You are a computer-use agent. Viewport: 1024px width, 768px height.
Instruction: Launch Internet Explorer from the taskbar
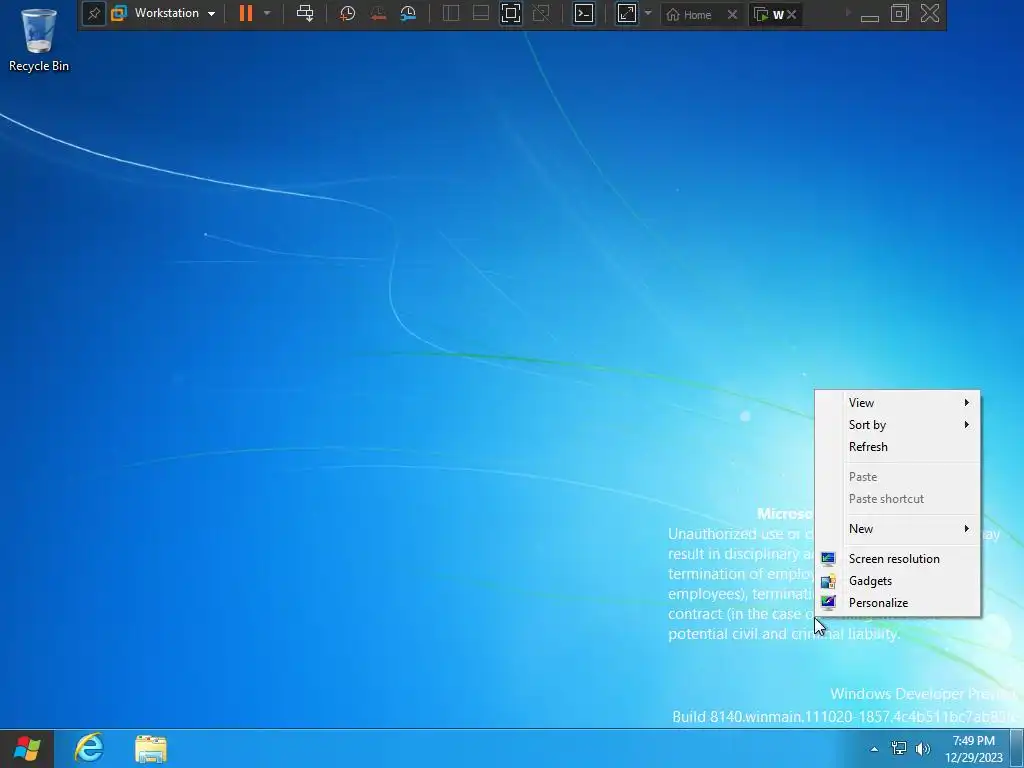click(89, 748)
